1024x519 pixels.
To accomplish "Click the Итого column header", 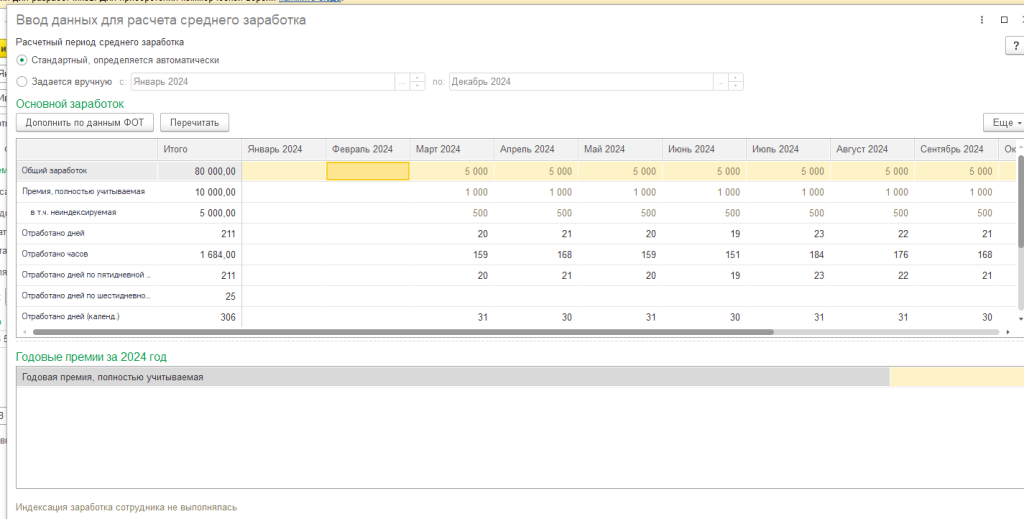I will click(199, 149).
